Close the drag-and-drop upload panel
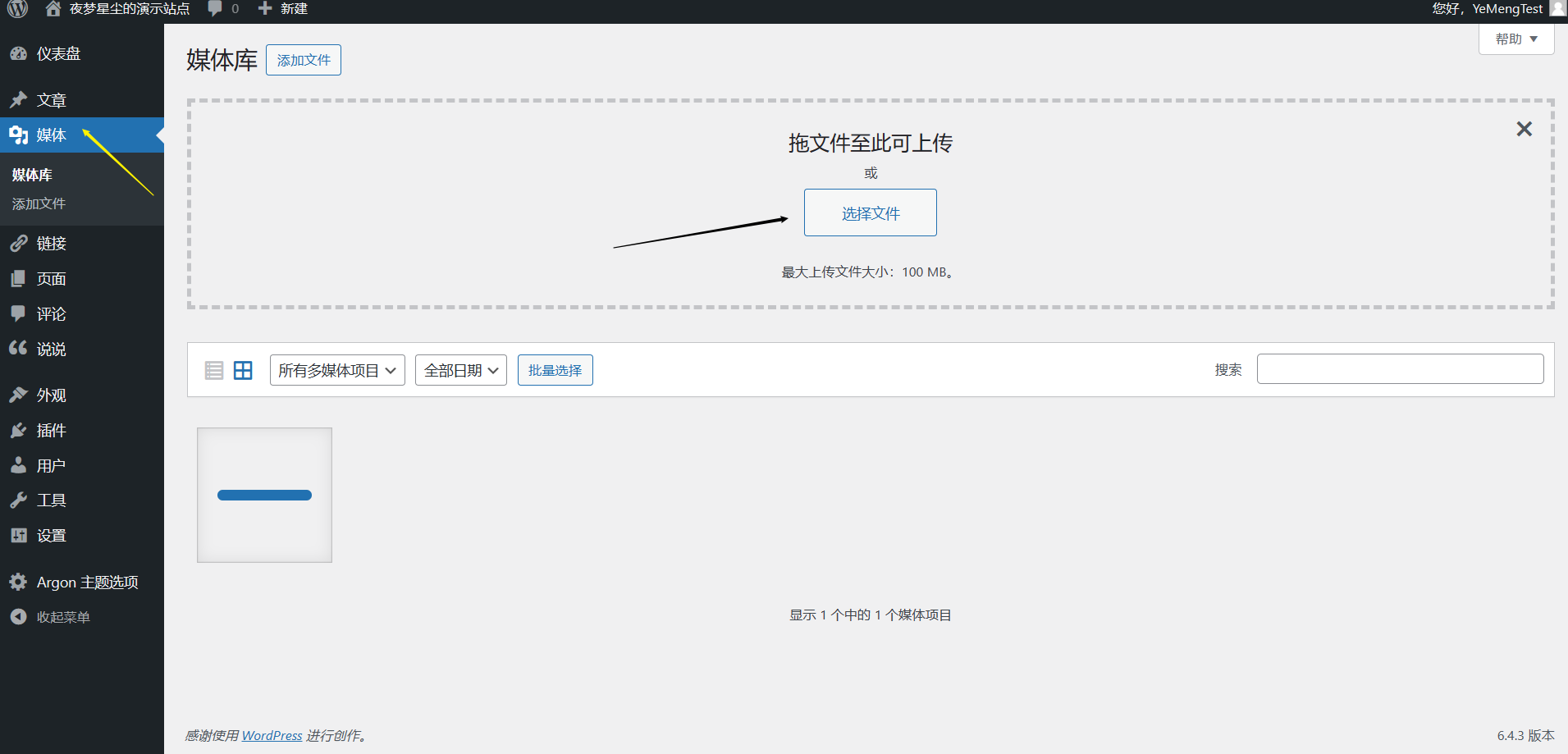This screenshot has width=1568, height=754. tap(1524, 129)
